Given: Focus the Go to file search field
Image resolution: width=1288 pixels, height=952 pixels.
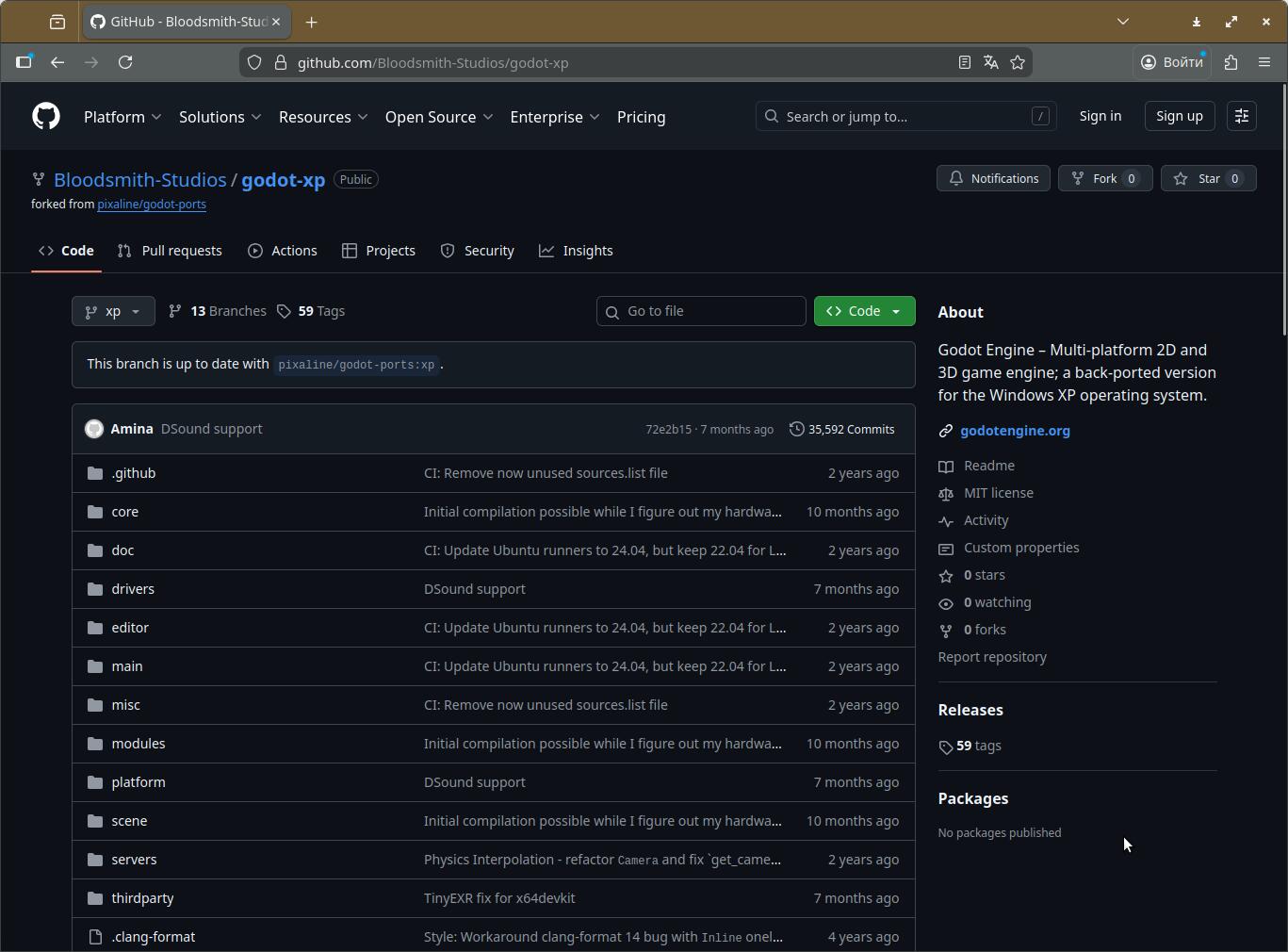Looking at the screenshot, I should coord(701,311).
